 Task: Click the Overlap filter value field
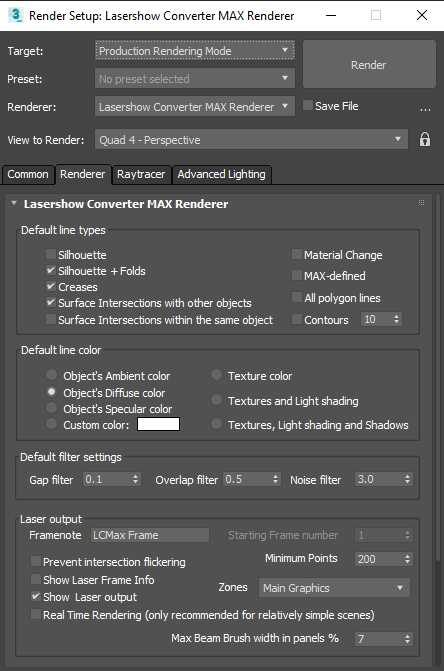tap(247, 479)
